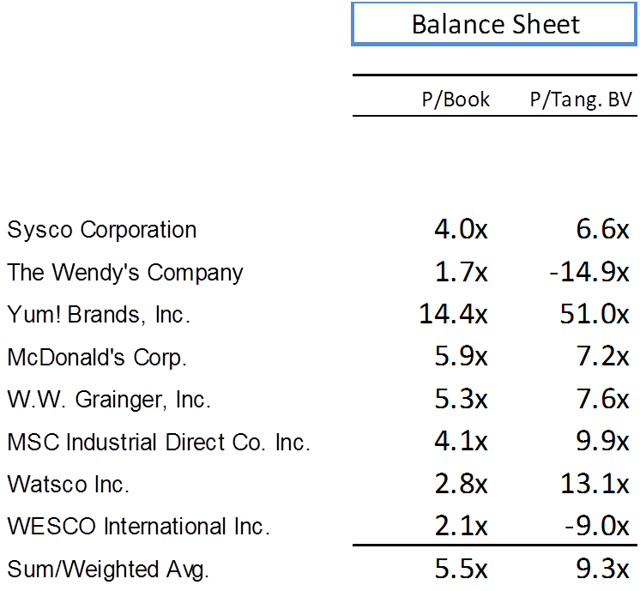Select Sysco's 4.0x P/Book value
The height and width of the screenshot is (591, 640).
point(461,229)
